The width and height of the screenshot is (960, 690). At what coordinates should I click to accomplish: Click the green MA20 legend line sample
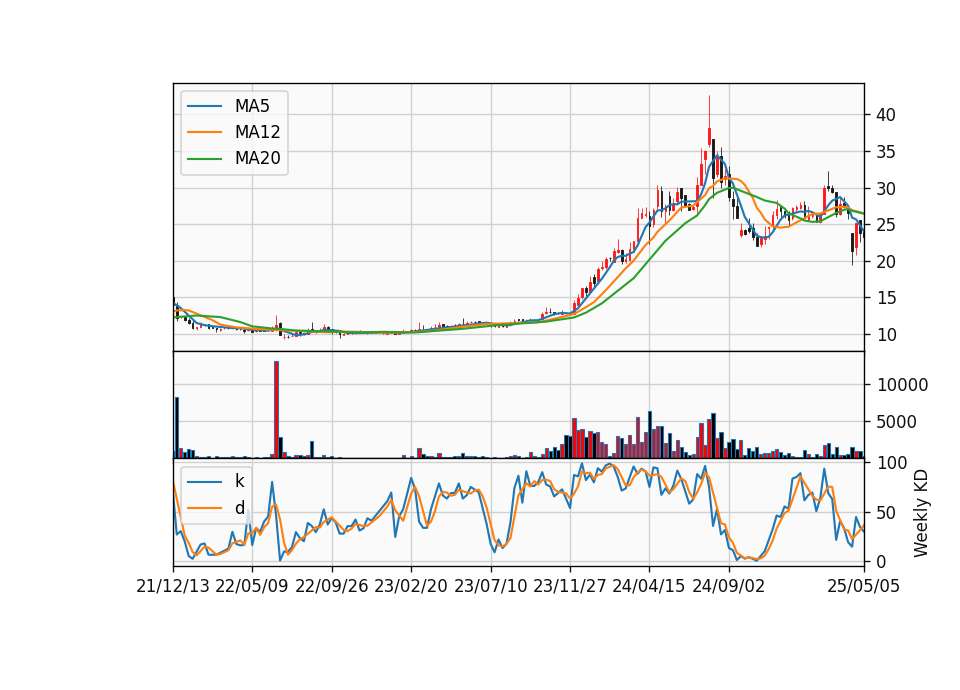point(204,158)
